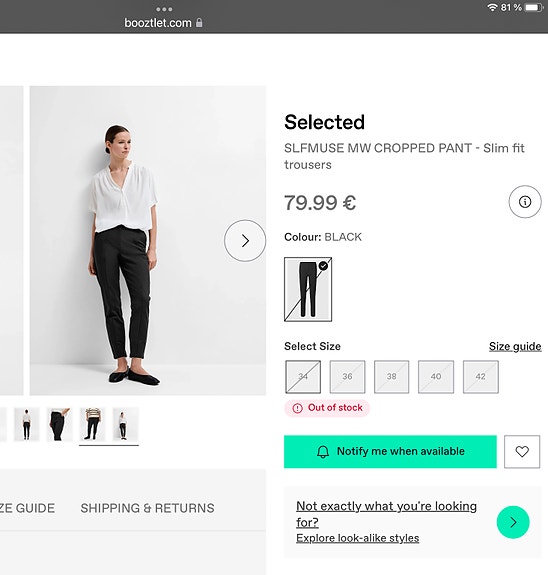View the striped top model thumbnail
The height and width of the screenshot is (575, 548).
[92, 424]
